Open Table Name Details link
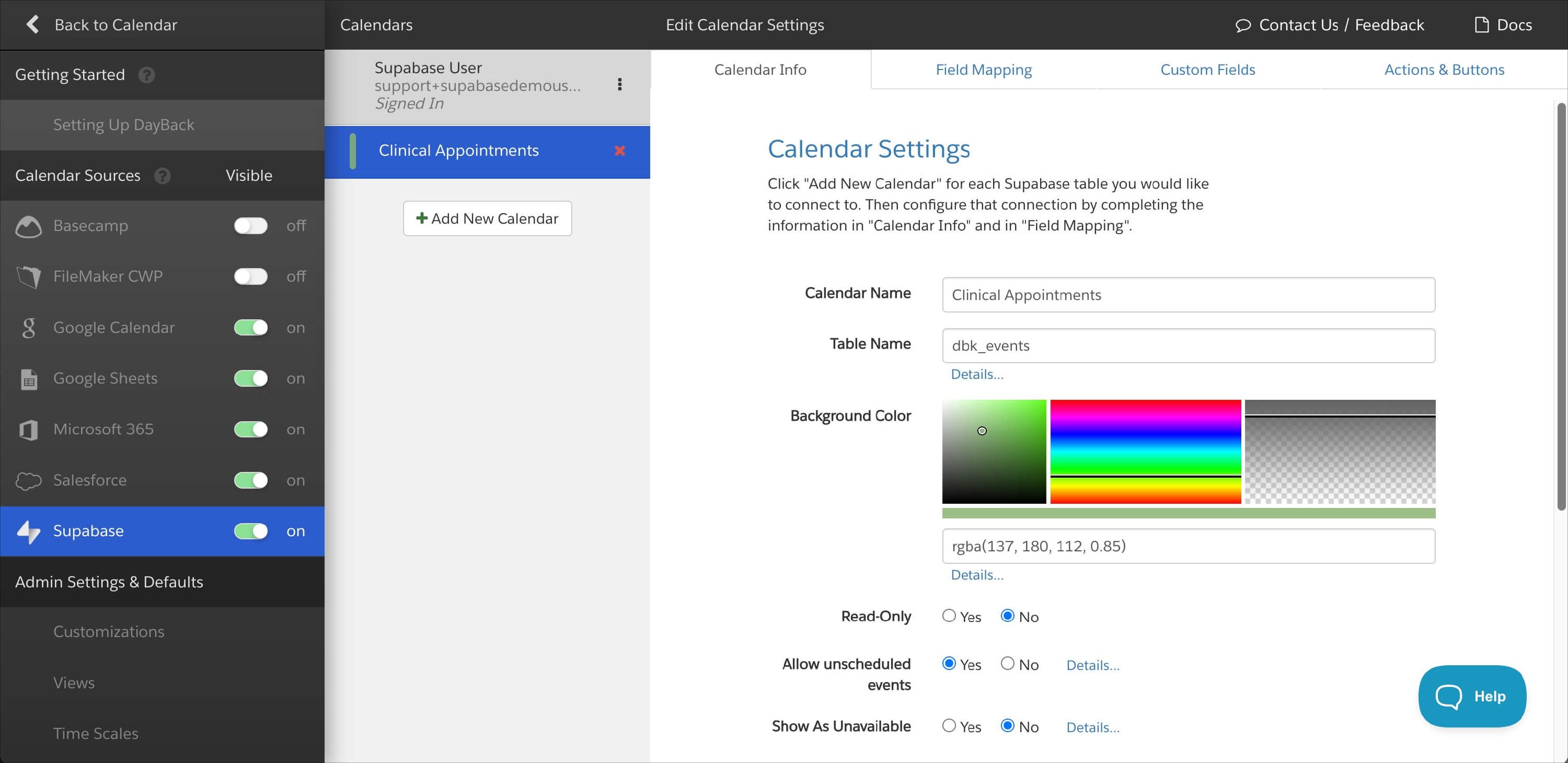Viewport: 1568px width, 763px height. click(x=977, y=374)
